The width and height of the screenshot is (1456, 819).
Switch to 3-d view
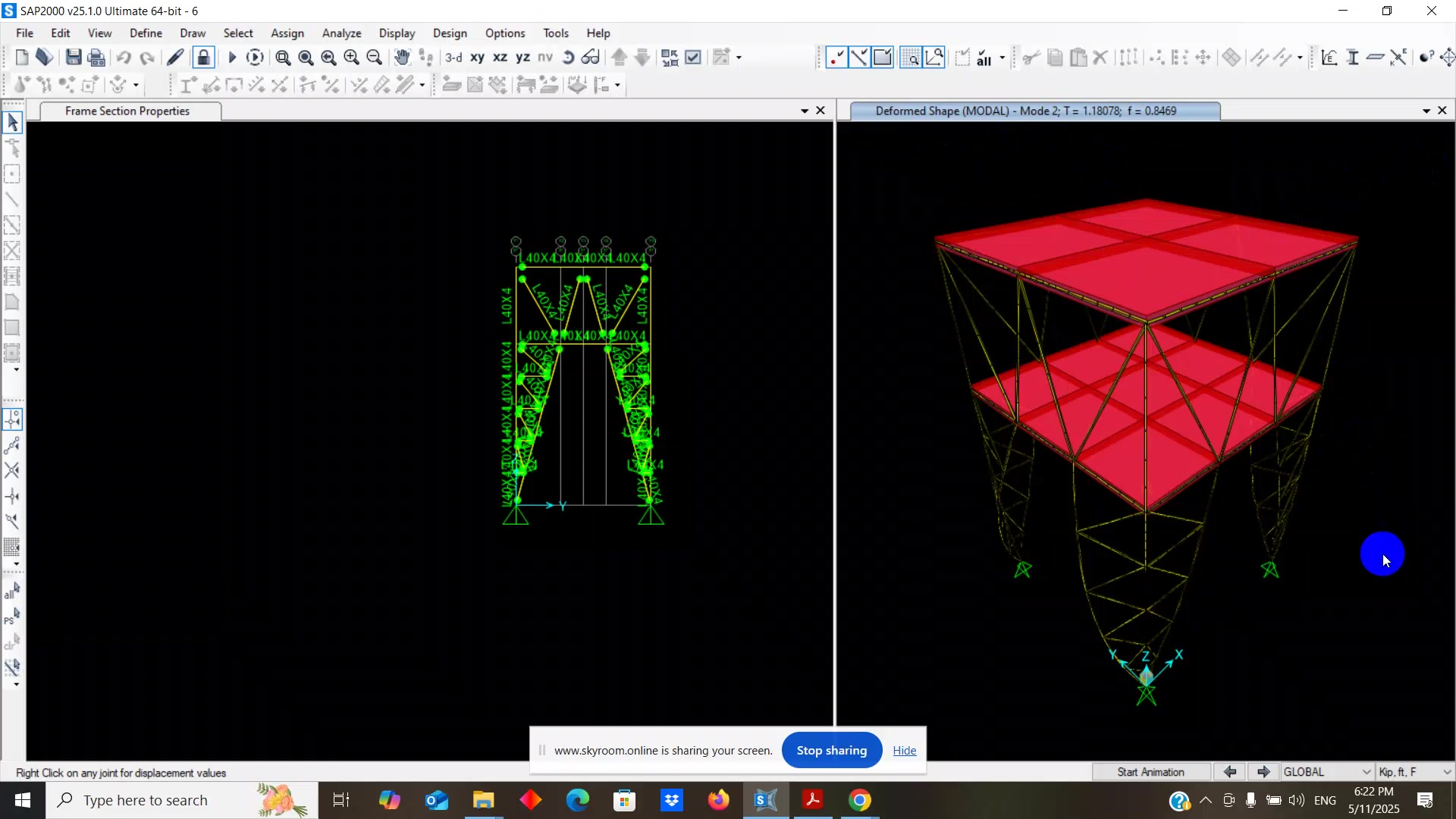[x=453, y=58]
